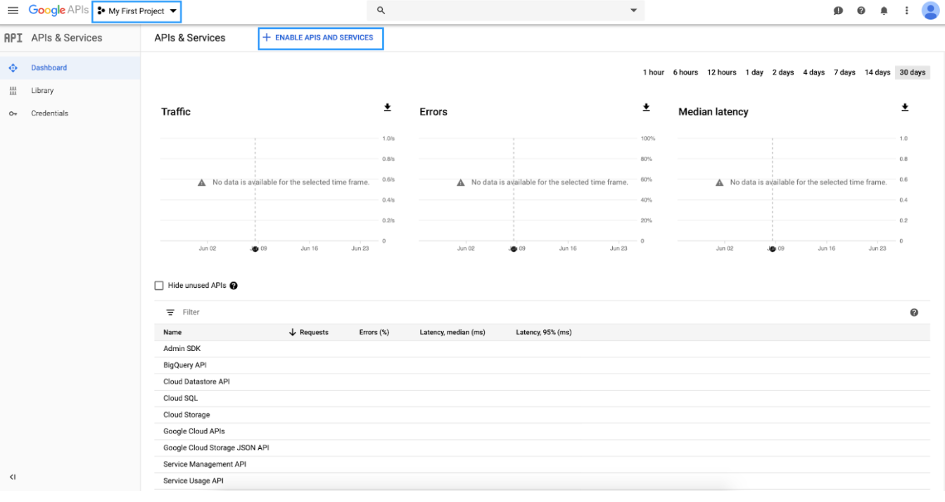Image resolution: width=945 pixels, height=502 pixels.
Task: Collapse the sidebar with bottom arrow
Action: [x=13, y=477]
